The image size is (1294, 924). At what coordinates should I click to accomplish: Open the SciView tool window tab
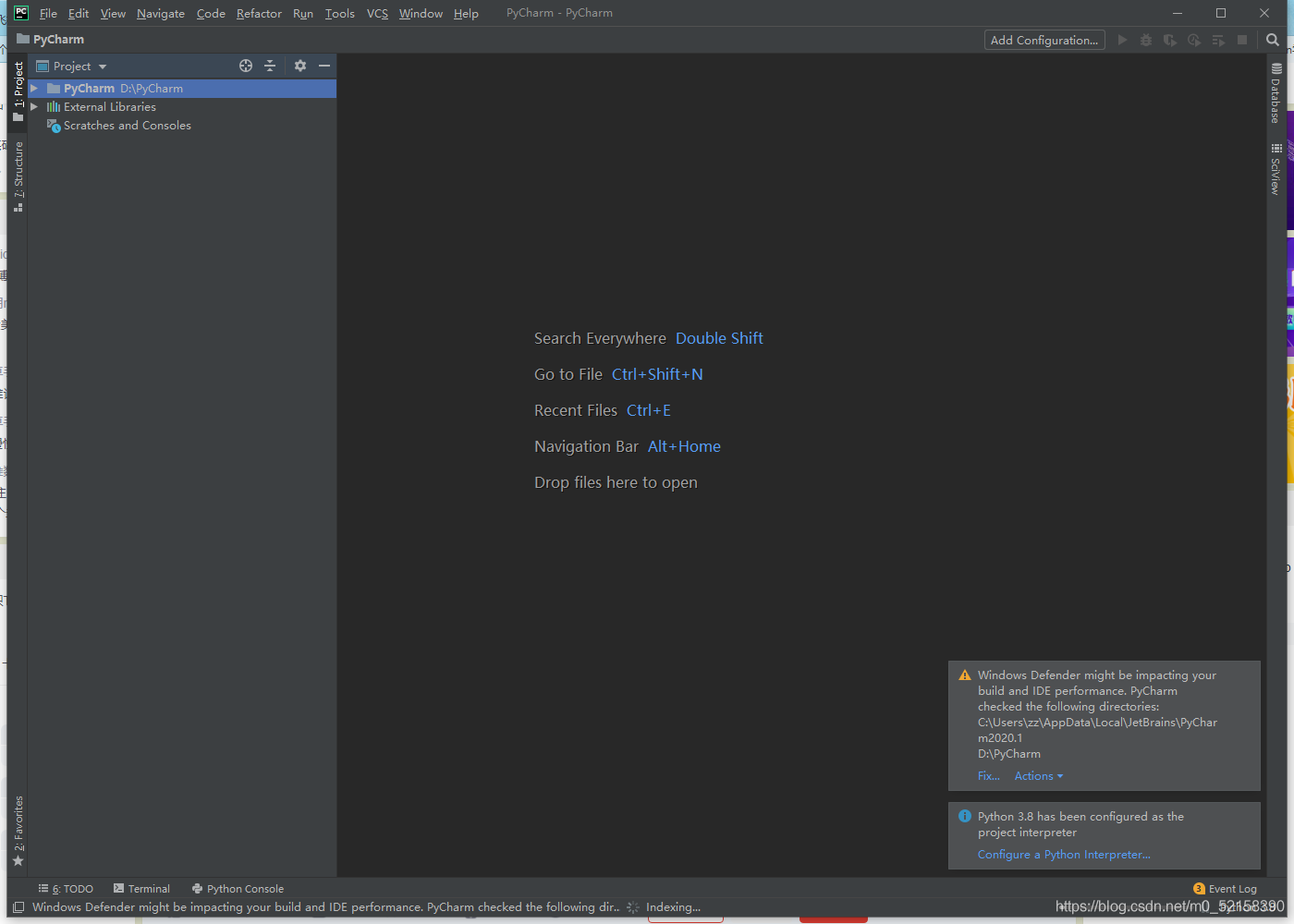(x=1276, y=168)
